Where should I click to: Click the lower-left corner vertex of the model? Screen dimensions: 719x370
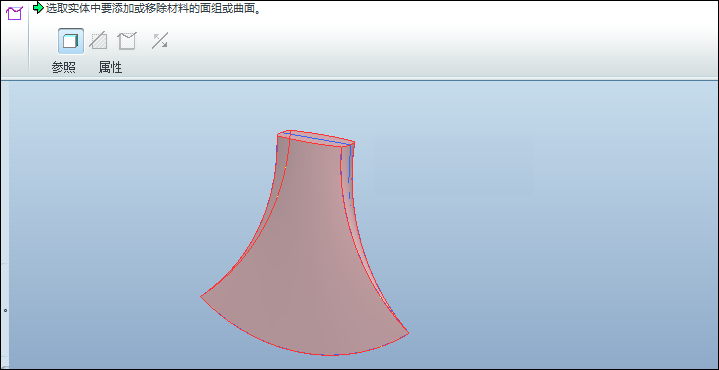point(201,296)
